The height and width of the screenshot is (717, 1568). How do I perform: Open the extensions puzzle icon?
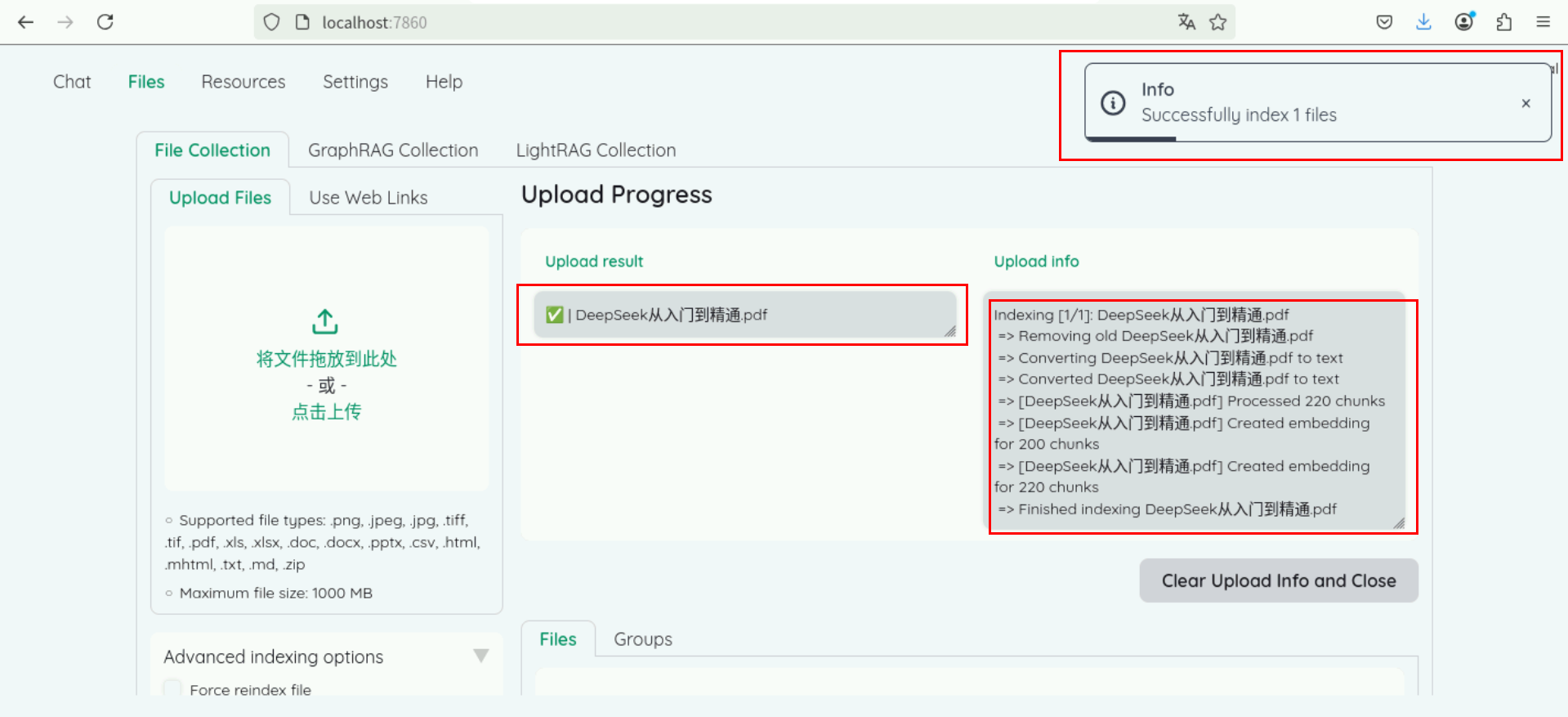point(1504,22)
